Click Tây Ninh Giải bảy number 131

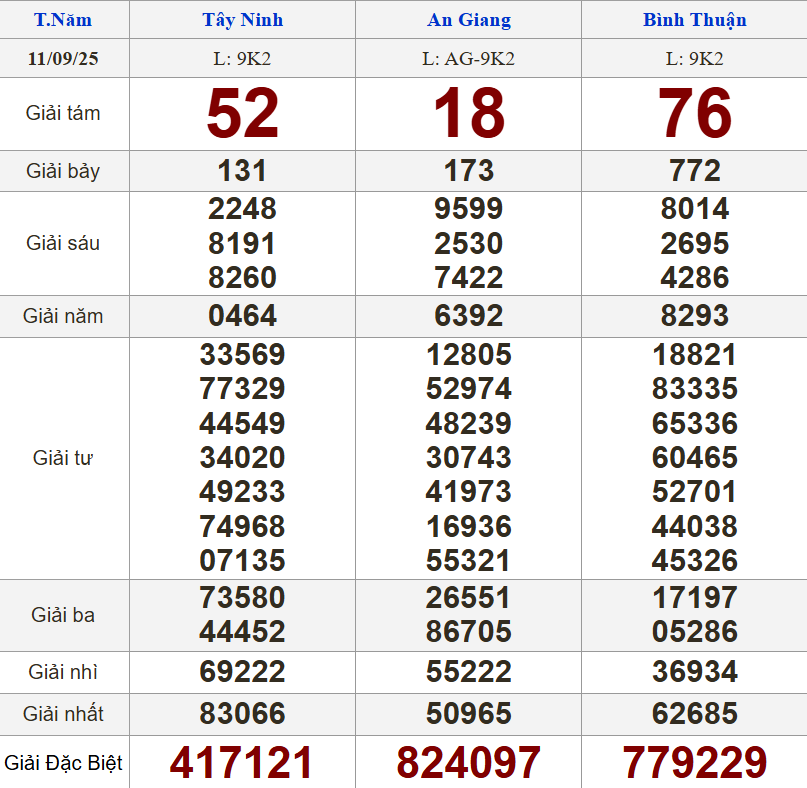pyautogui.click(x=242, y=171)
